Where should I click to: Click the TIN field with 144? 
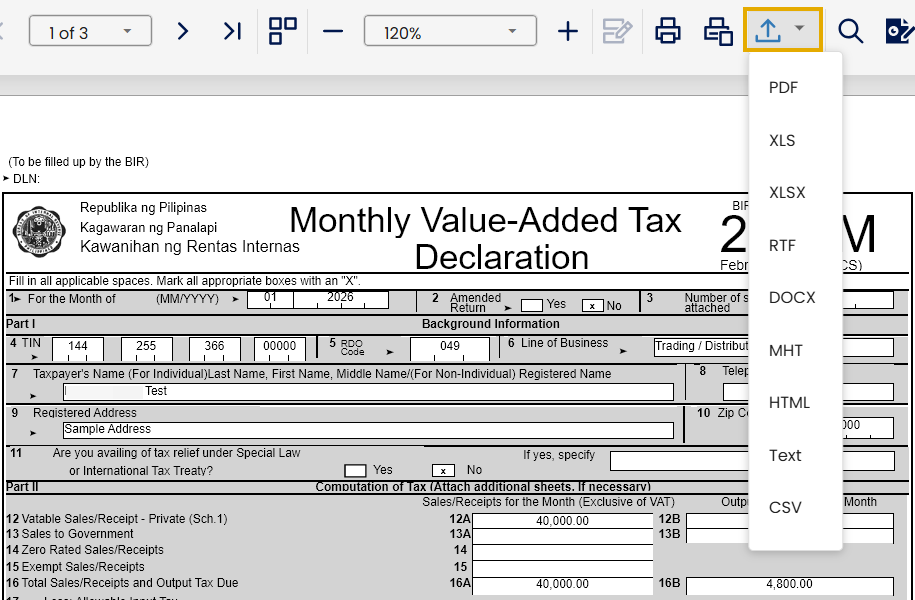pyautogui.click(x=78, y=348)
